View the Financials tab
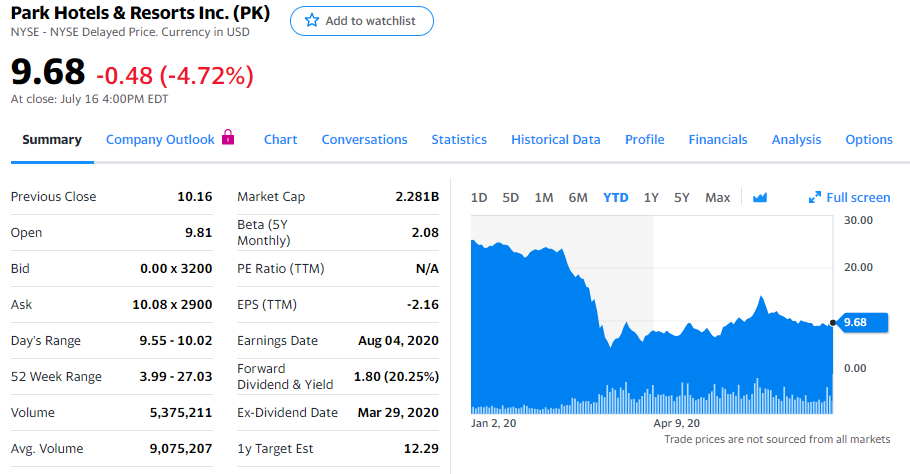 718,139
